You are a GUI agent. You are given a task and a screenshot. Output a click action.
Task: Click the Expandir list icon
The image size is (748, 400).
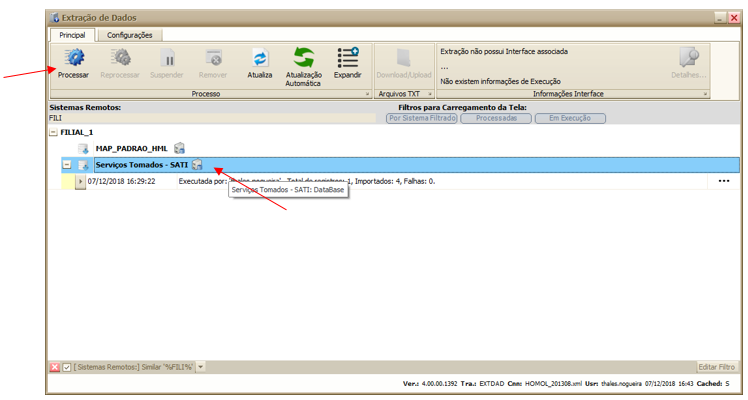tap(348, 58)
